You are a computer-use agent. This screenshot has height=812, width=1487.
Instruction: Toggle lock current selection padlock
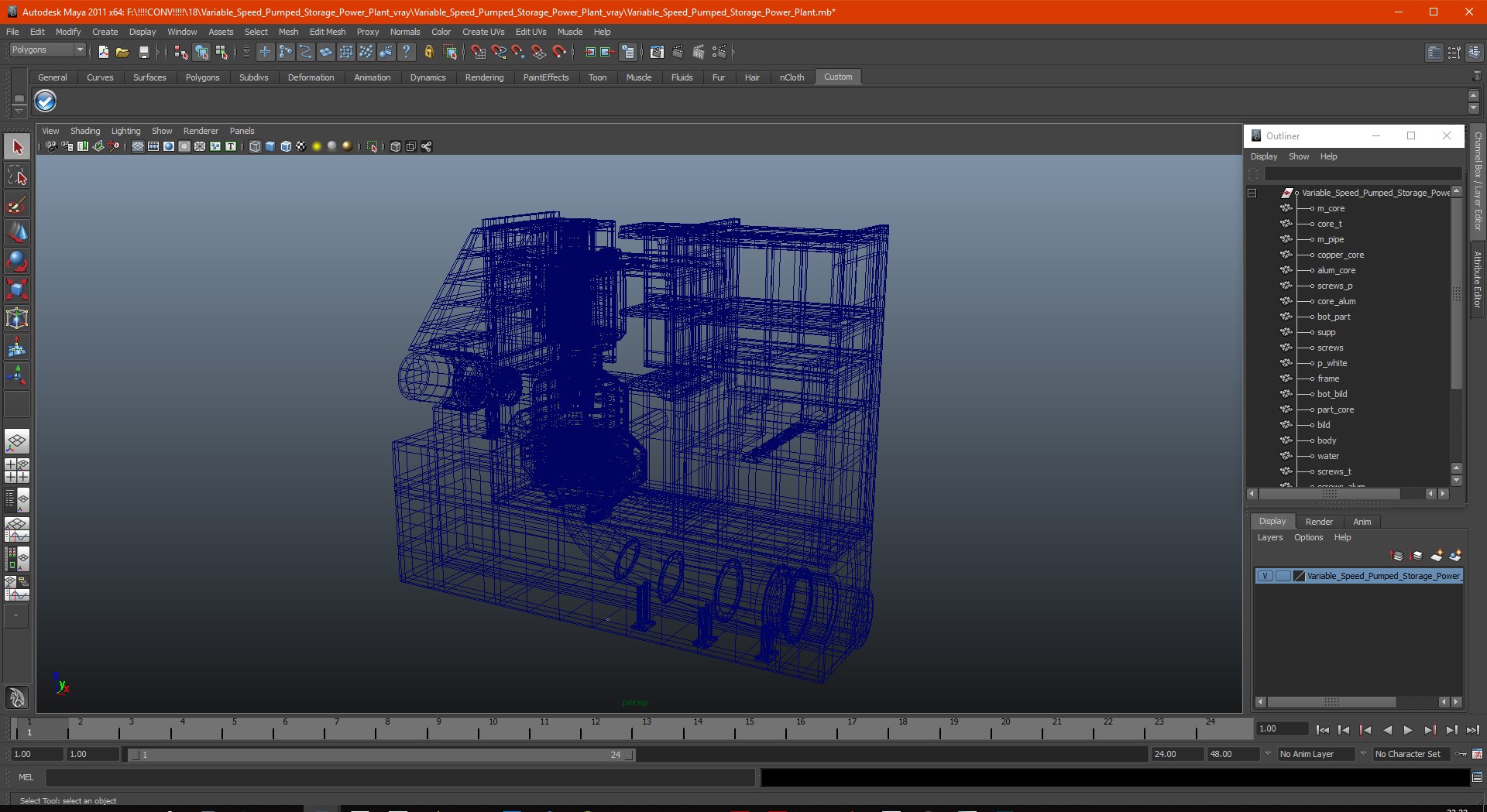pos(428,52)
